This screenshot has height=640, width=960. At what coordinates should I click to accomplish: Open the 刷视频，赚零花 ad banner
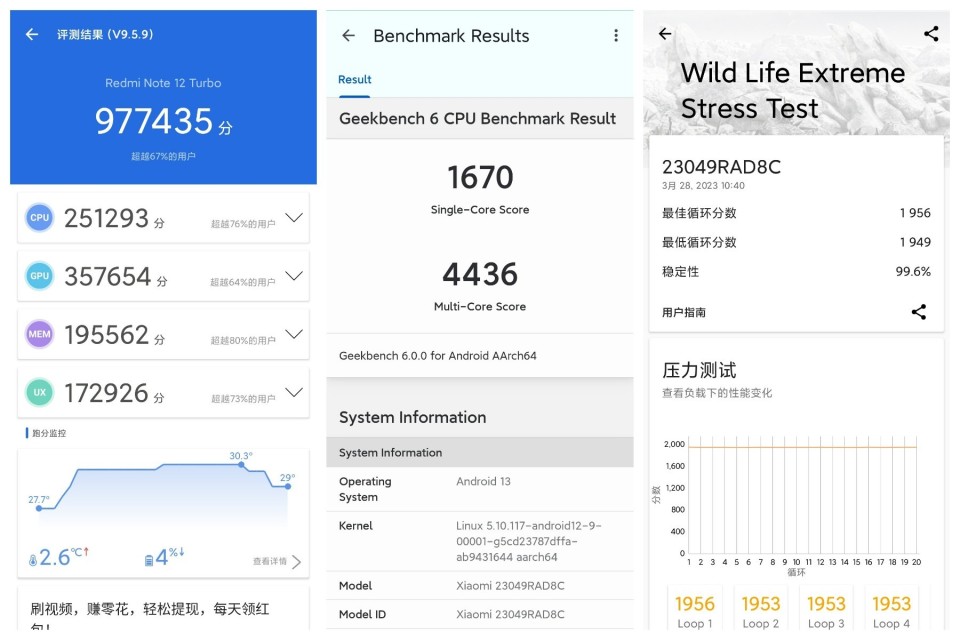tap(163, 609)
